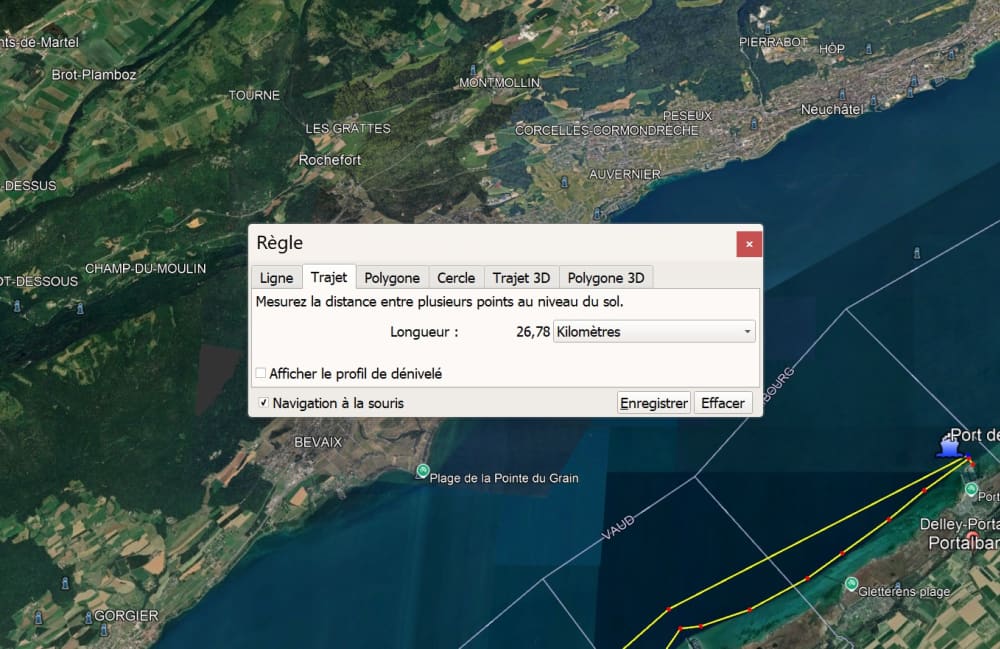Click the place icon above PIERRABOT label
This screenshot has width=1000, height=649.
(768, 29)
